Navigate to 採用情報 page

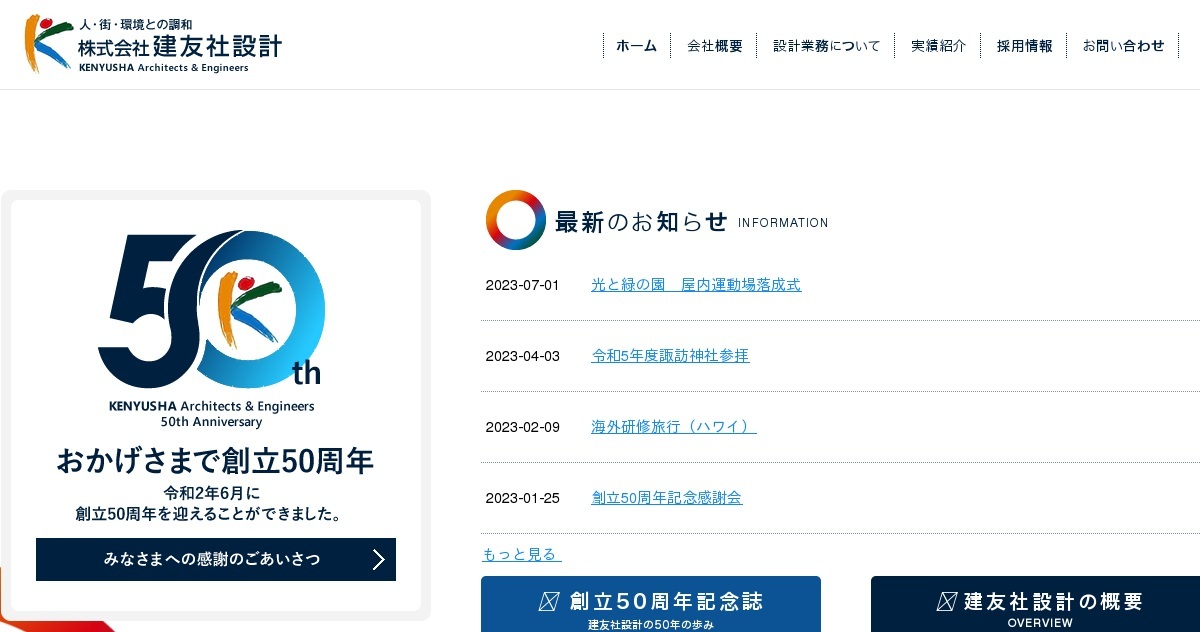tap(1025, 46)
